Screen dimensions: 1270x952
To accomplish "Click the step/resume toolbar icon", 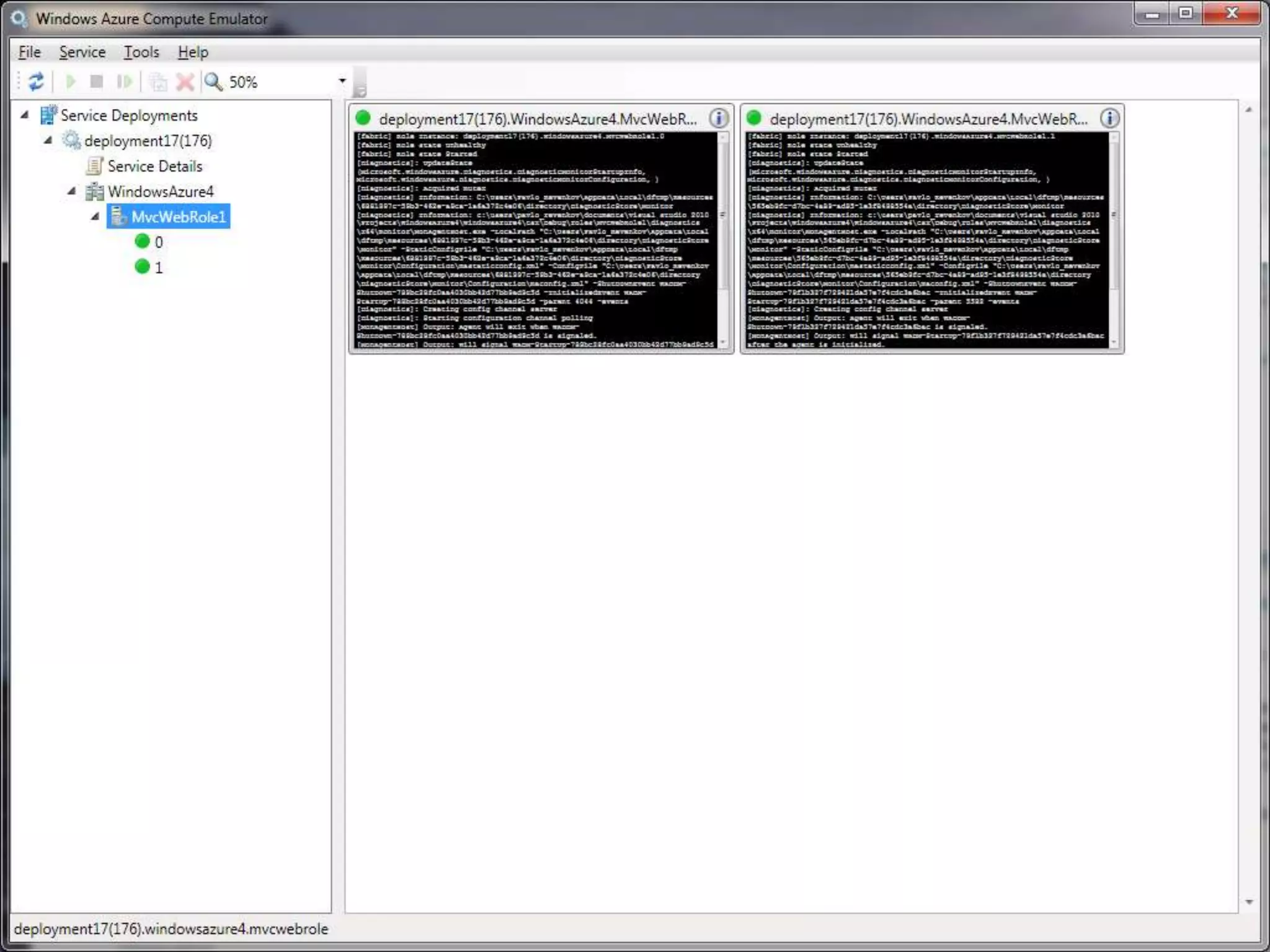I will pyautogui.click(x=125, y=82).
